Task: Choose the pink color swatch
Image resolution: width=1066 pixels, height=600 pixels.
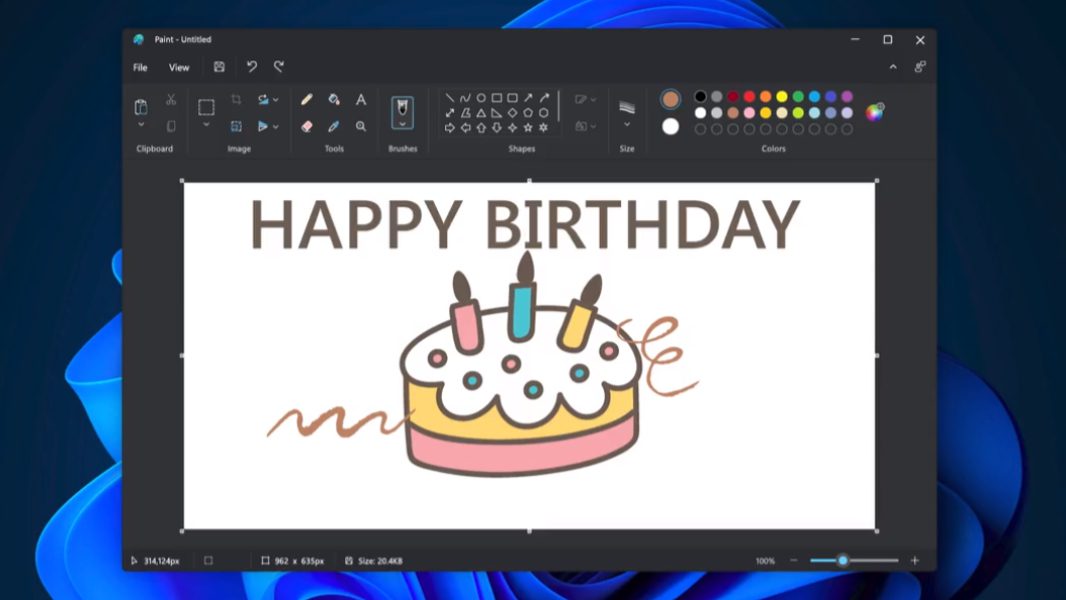Action: 749,113
